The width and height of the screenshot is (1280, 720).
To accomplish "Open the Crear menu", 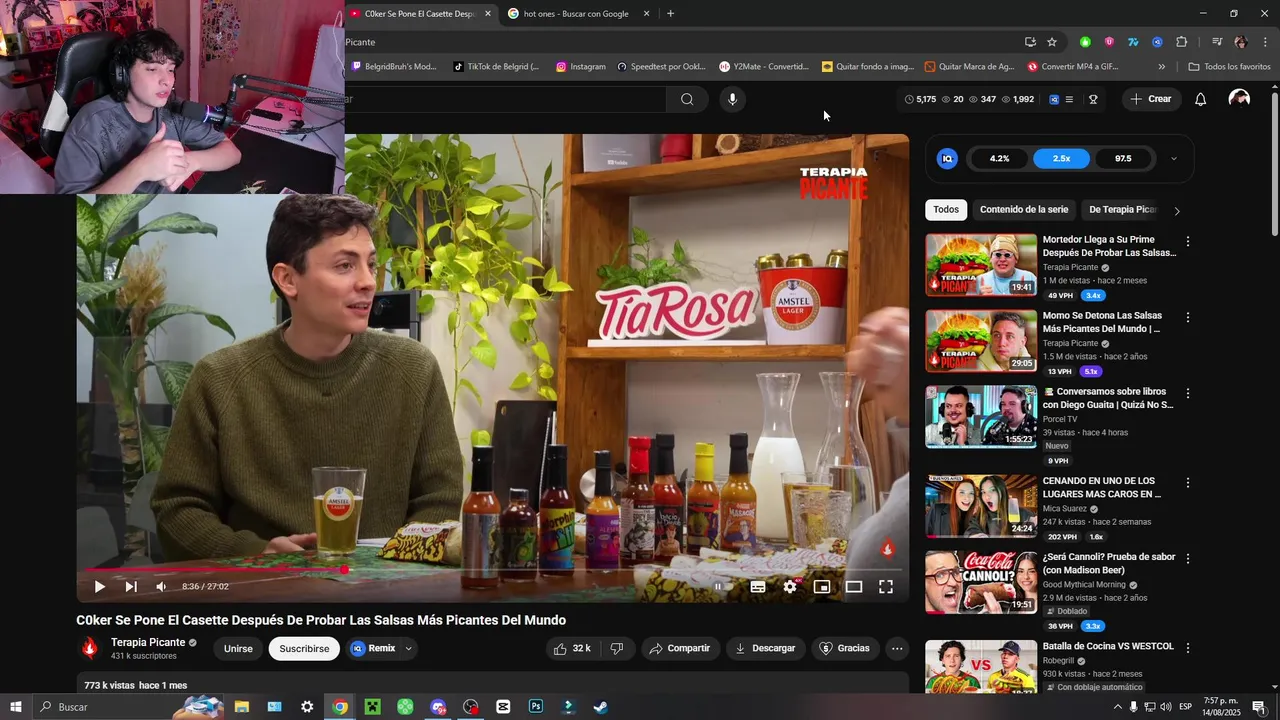I will [x=1150, y=99].
